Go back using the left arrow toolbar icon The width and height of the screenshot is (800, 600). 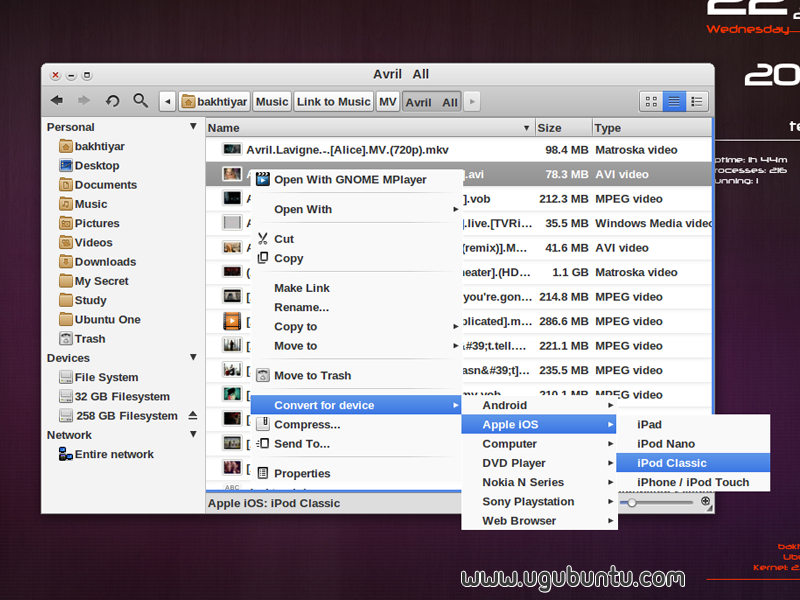point(57,101)
